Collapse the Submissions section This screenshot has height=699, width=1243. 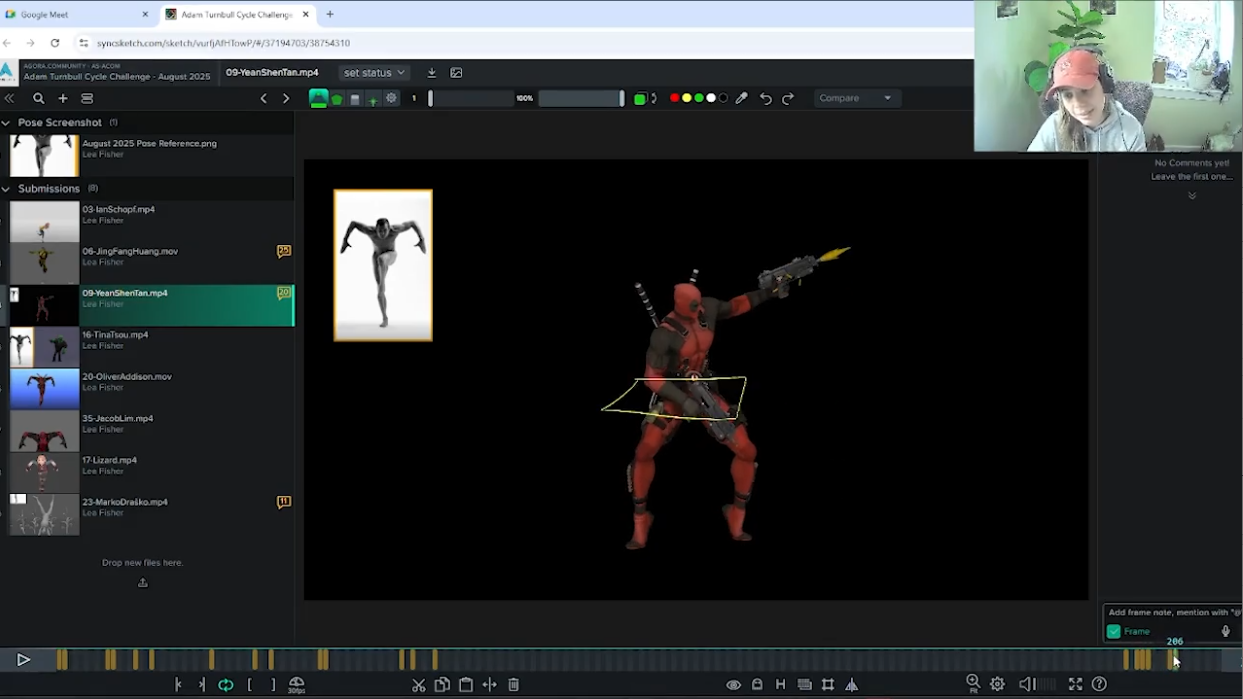[6, 188]
